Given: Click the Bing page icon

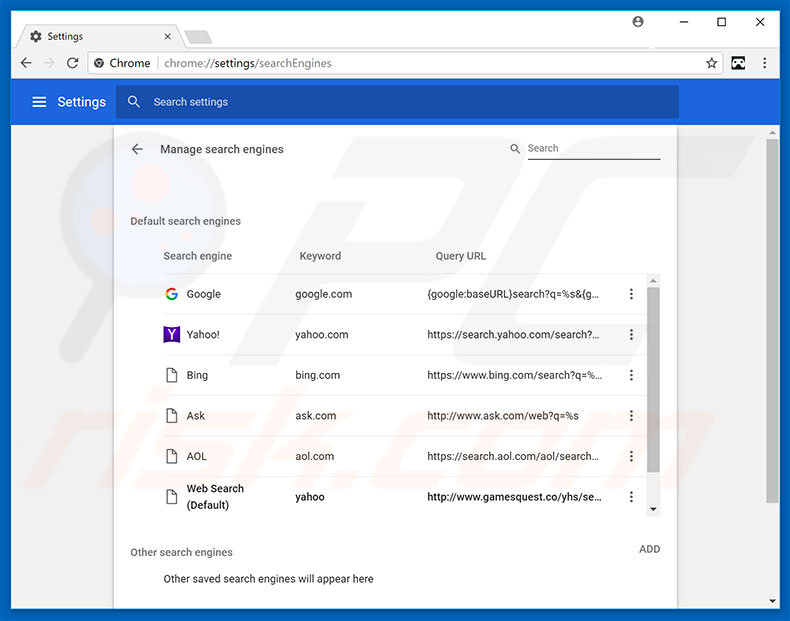Looking at the screenshot, I should point(171,375).
